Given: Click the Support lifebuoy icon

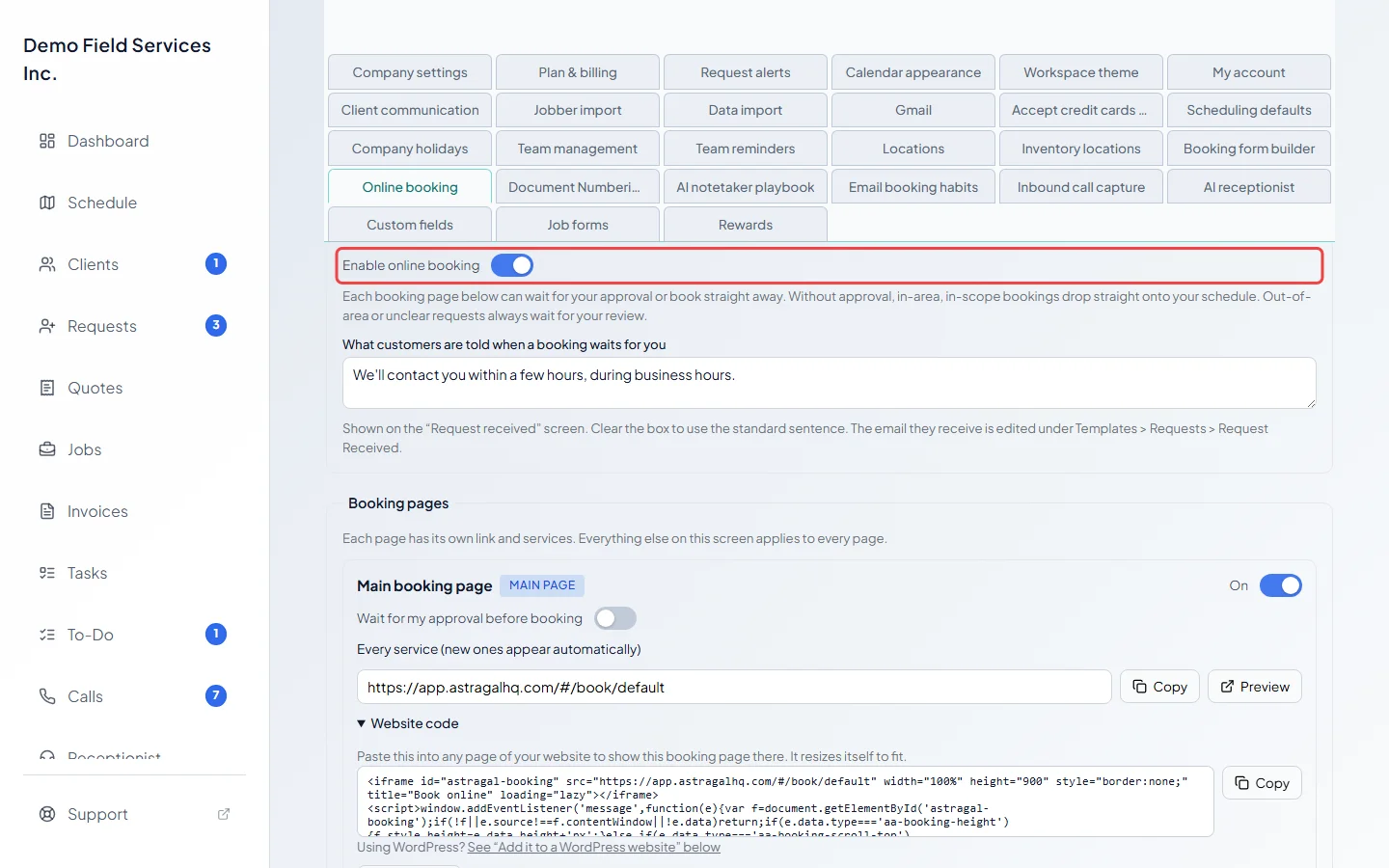Looking at the screenshot, I should pyautogui.click(x=47, y=814).
